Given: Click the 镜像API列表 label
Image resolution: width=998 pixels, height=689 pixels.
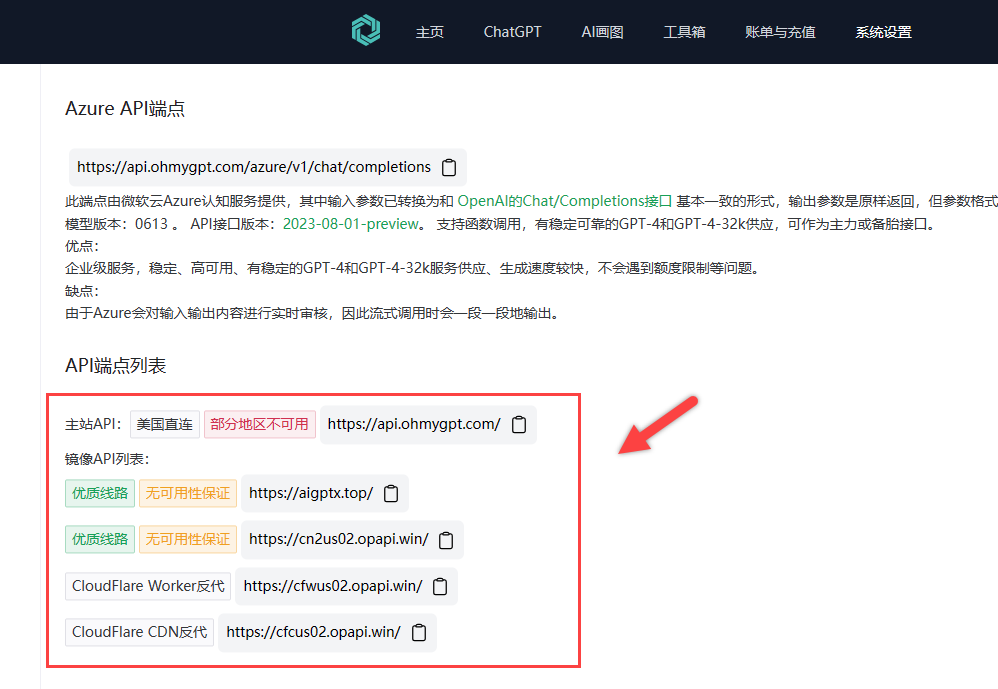Looking at the screenshot, I should [x=107, y=459].
